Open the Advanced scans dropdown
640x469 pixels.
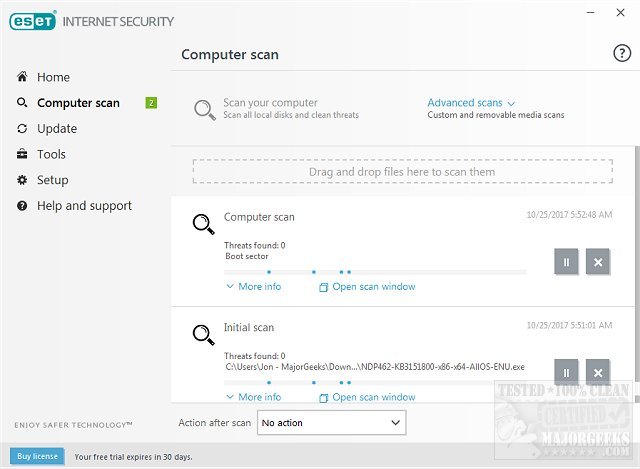click(471, 103)
